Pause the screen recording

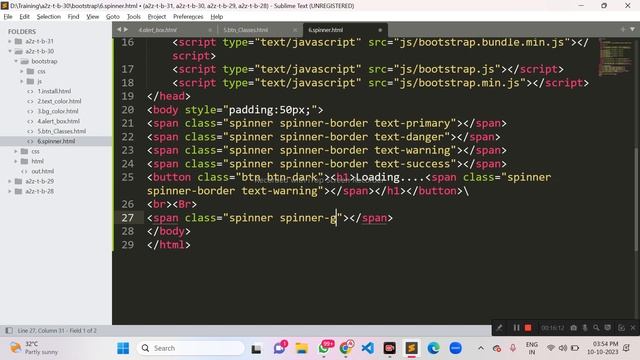pyautogui.click(x=516, y=327)
